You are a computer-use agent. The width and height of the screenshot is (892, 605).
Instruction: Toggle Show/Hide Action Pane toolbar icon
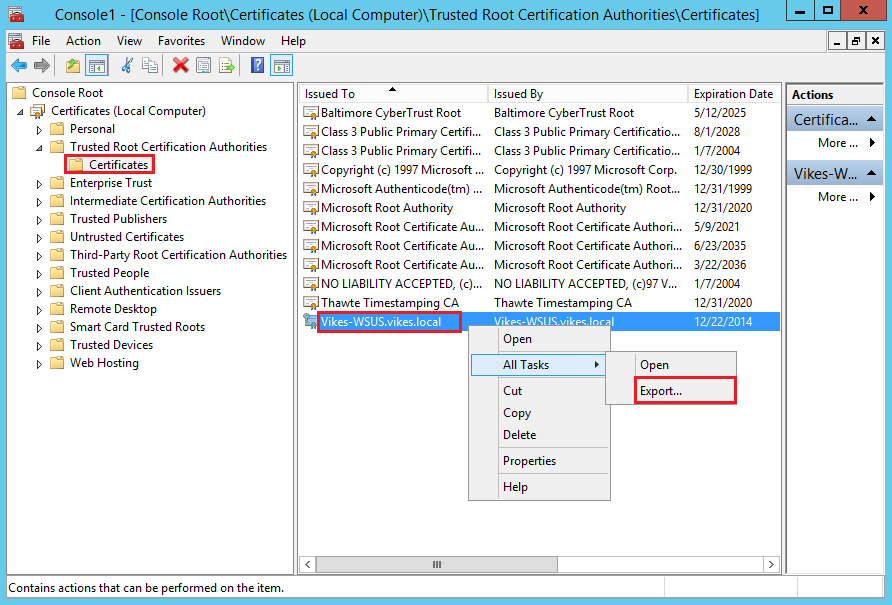(x=281, y=66)
